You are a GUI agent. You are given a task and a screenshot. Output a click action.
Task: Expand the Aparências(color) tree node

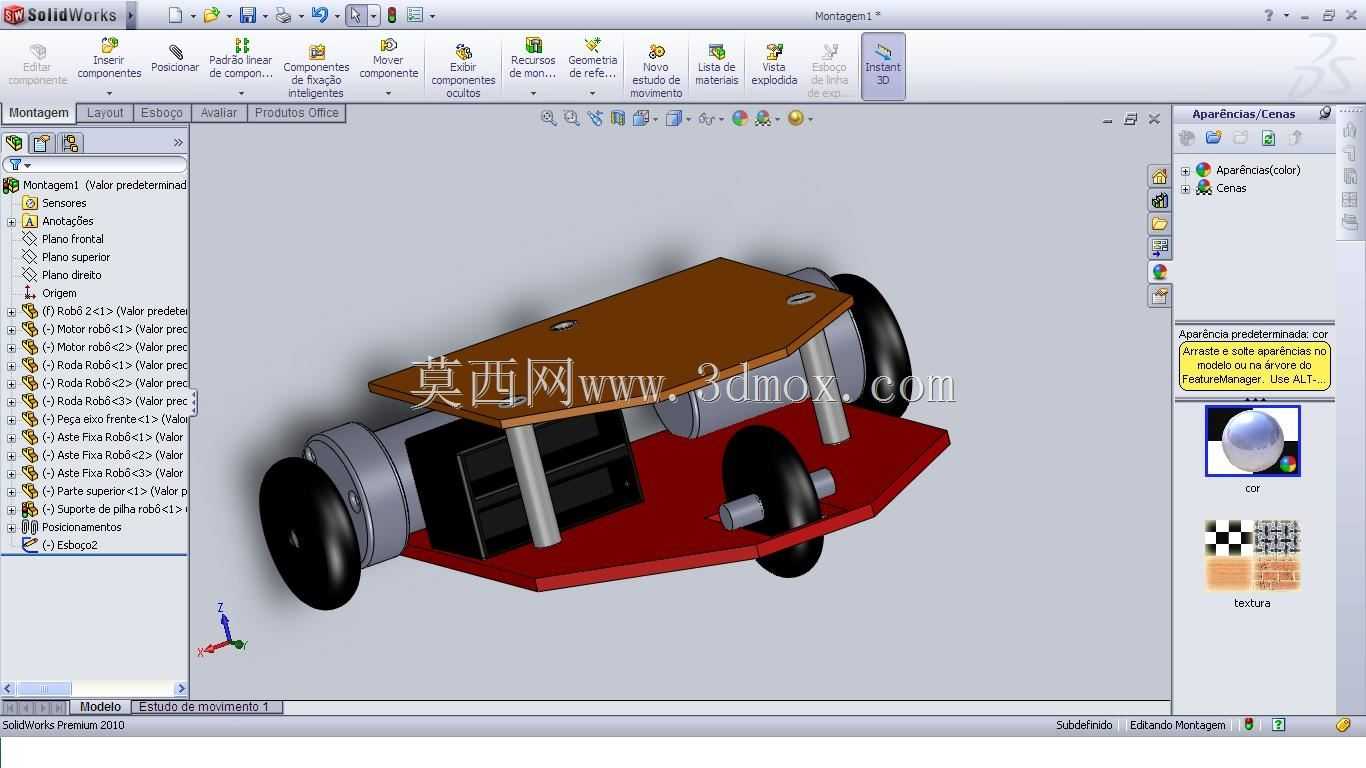click(x=1186, y=170)
